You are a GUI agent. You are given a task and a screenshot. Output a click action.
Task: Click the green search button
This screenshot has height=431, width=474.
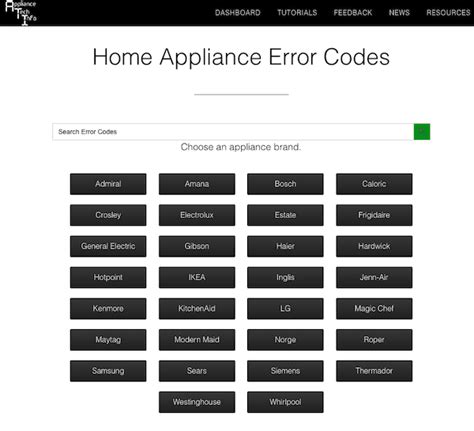[x=422, y=132]
